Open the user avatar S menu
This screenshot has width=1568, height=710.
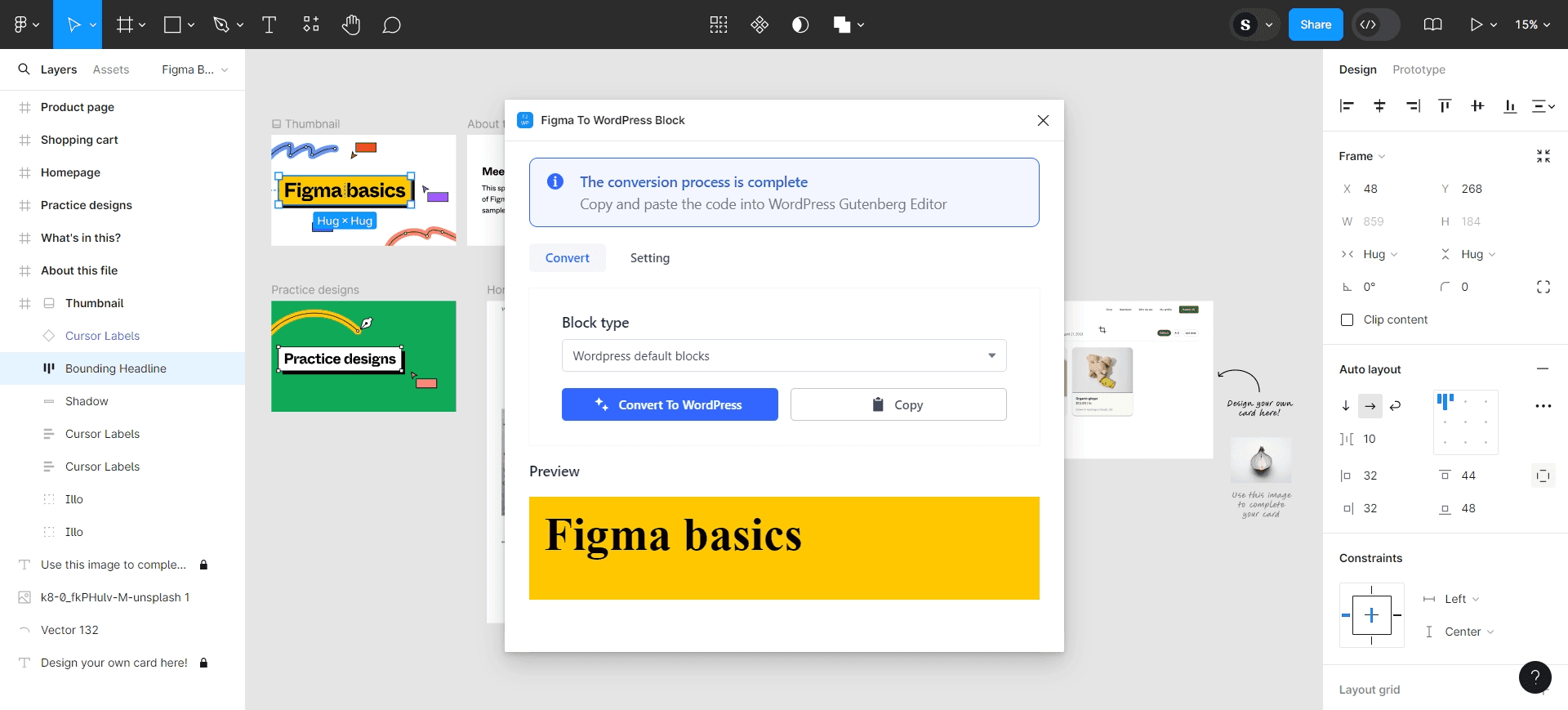tap(1254, 25)
